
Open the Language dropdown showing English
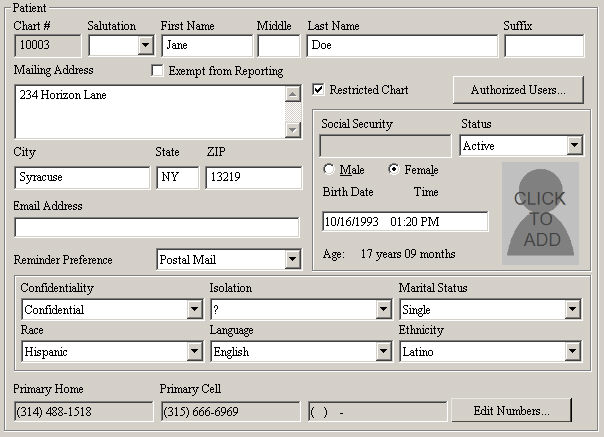pos(383,352)
